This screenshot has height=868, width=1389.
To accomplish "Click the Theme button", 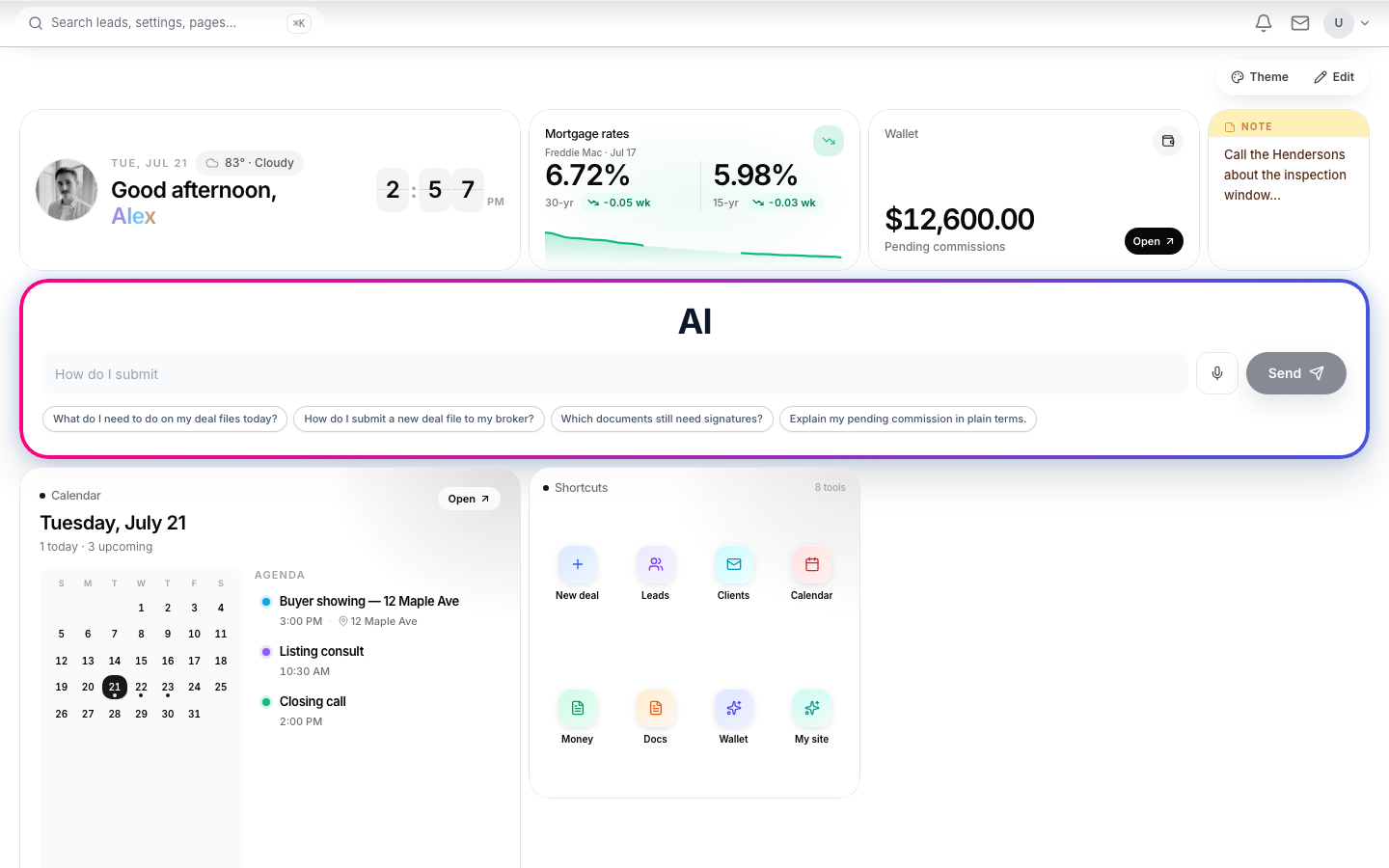I will pyautogui.click(x=1259, y=77).
